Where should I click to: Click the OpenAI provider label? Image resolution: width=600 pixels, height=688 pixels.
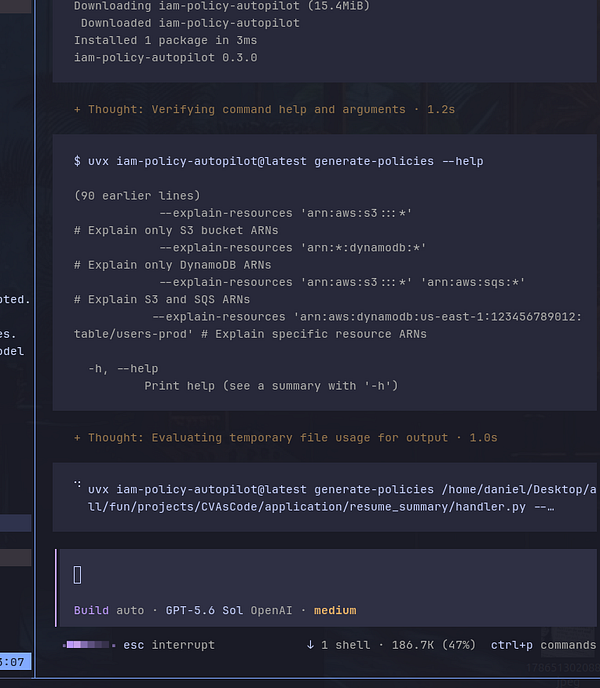click(x=271, y=610)
